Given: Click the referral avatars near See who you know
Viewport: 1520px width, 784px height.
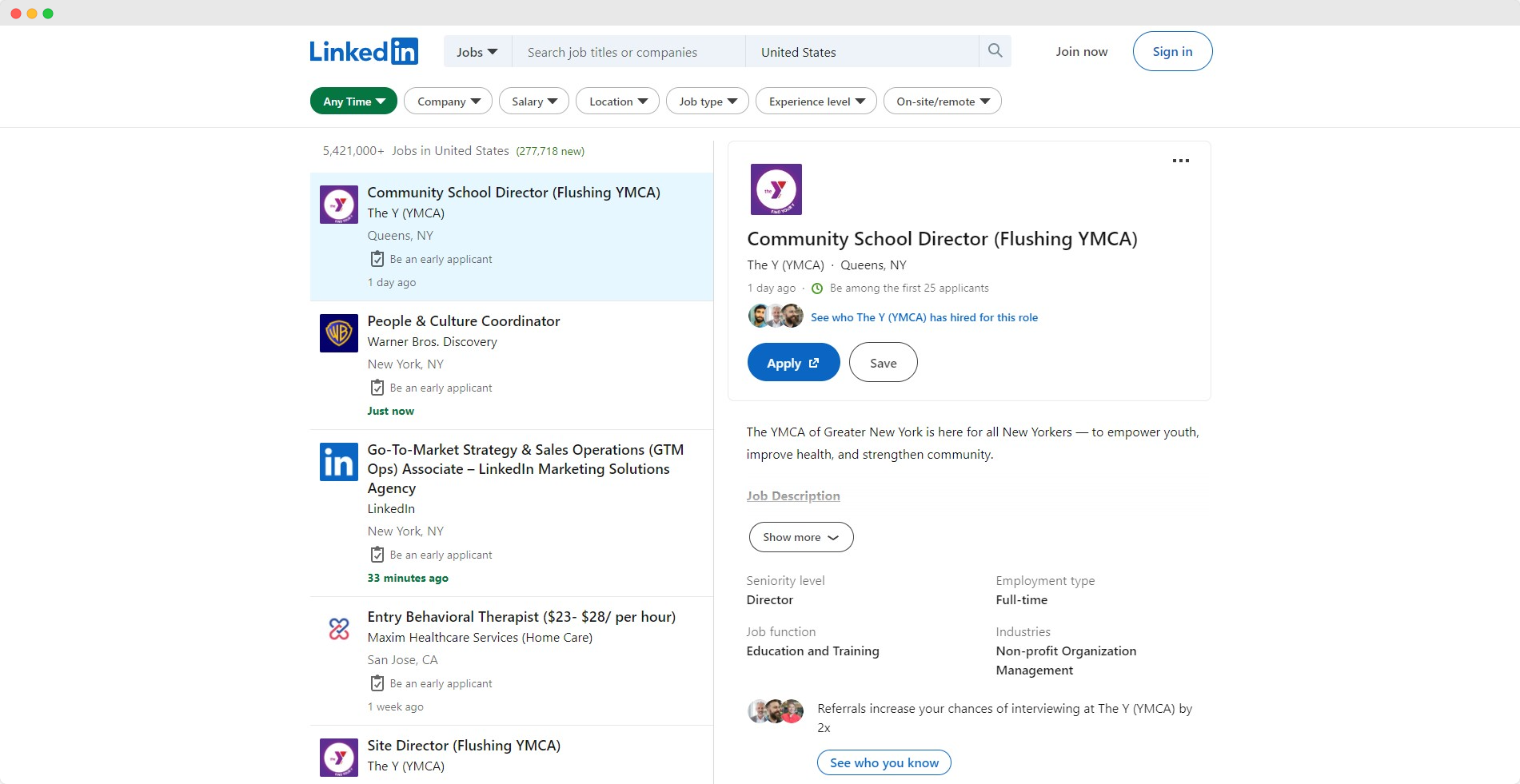Looking at the screenshot, I should pyautogui.click(x=776, y=710).
